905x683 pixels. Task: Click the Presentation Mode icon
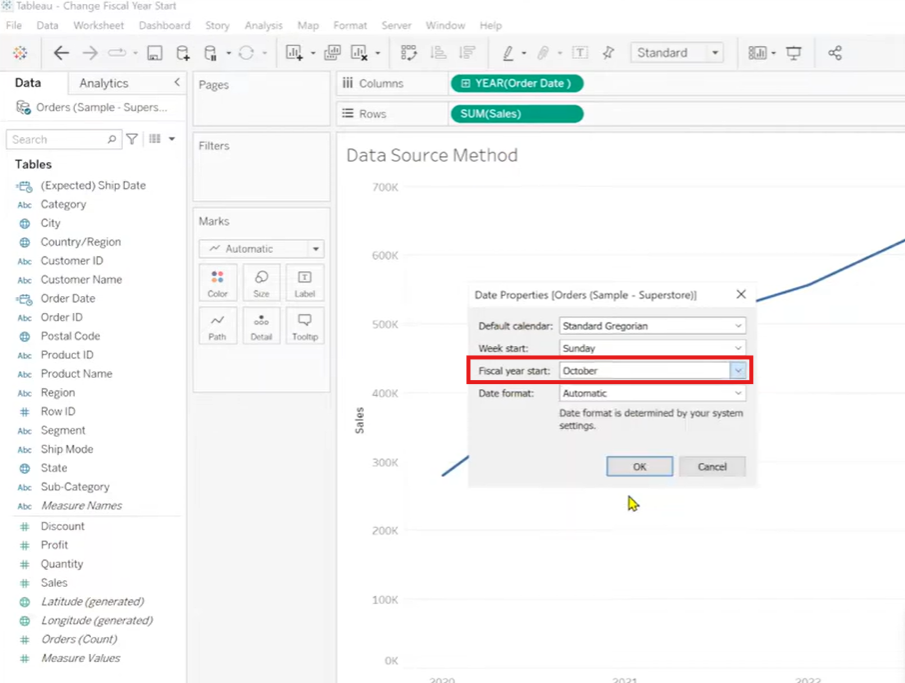[794, 53]
